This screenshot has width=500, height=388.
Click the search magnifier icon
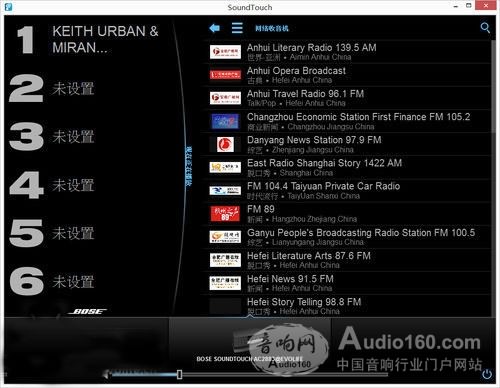point(485,28)
